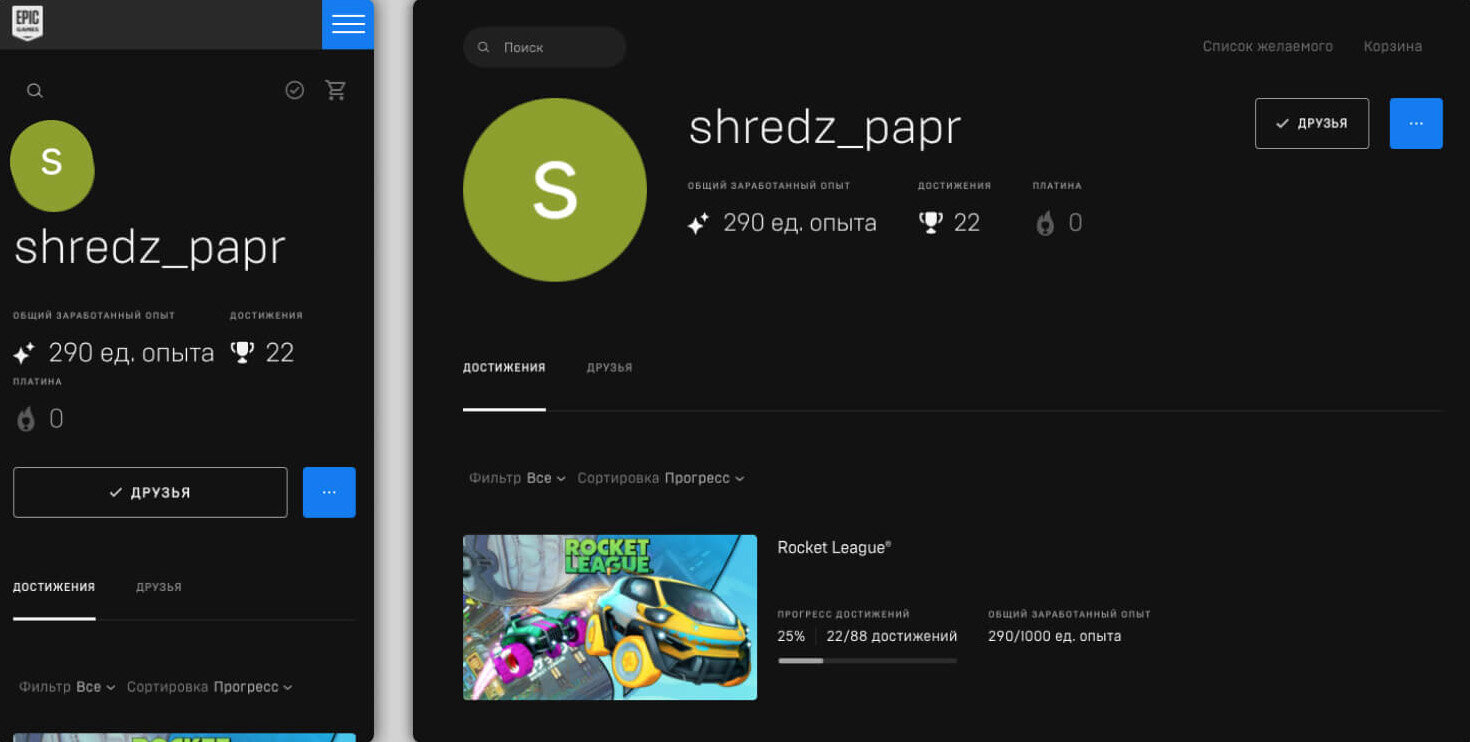This screenshot has height=742, width=1470.
Task: Switch to ДОСТИЖЕНИЯ tab in desktop view
Action: coord(504,368)
